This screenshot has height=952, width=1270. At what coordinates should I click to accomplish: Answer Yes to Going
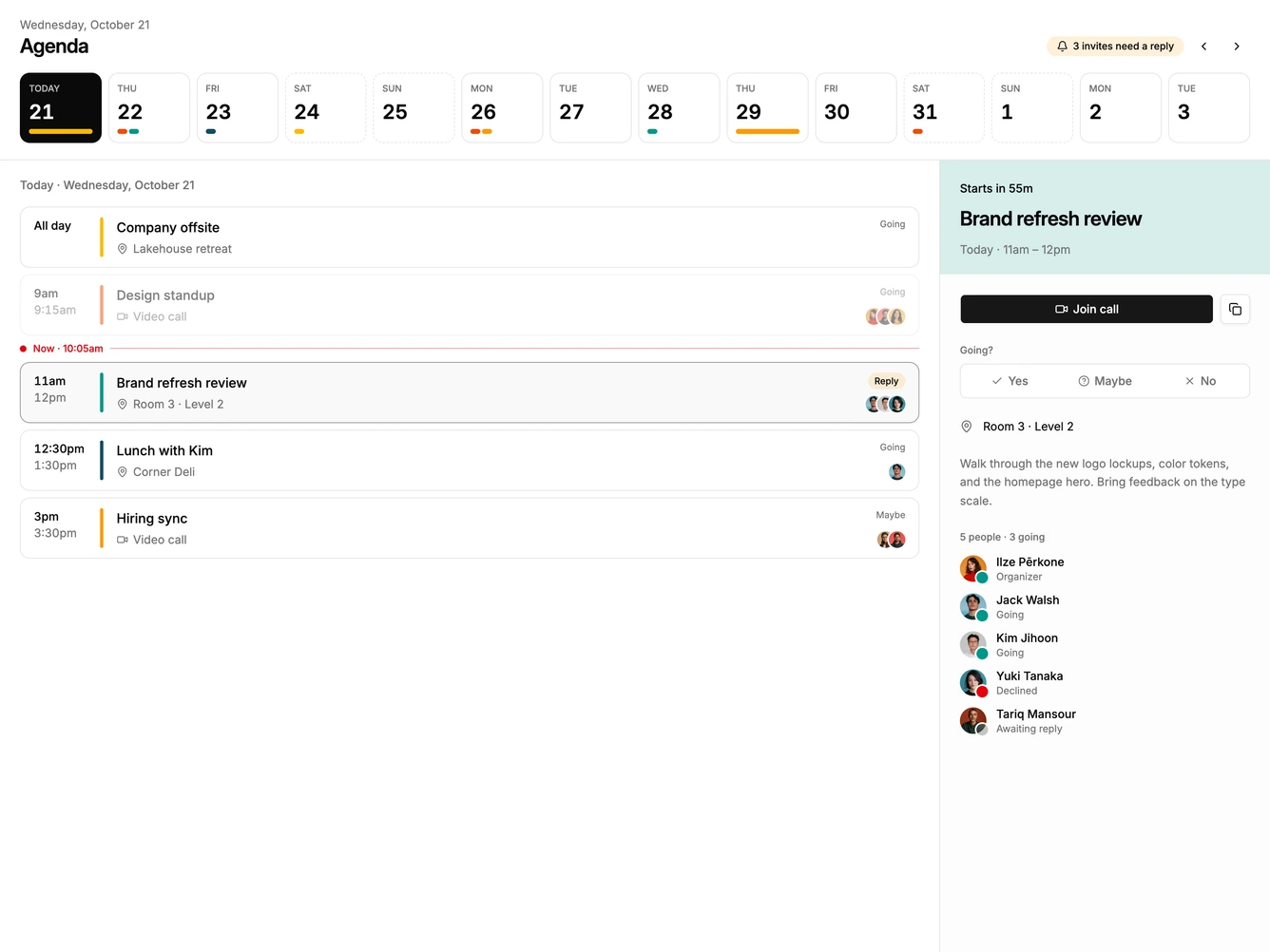pyautogui.click(x=1009, y=381)
